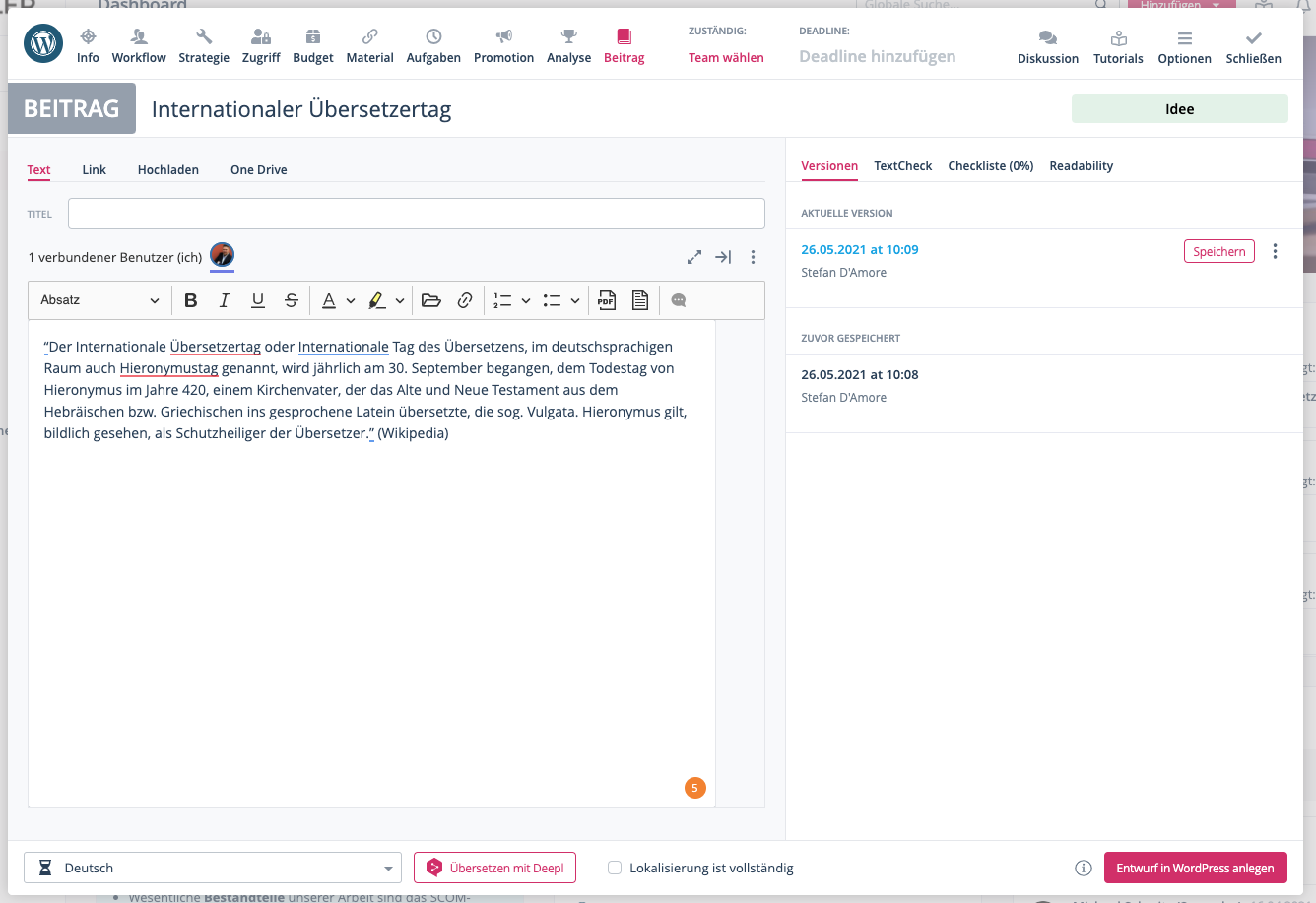Open the comment bubble icon in toolbar

[x=679, y=300]
